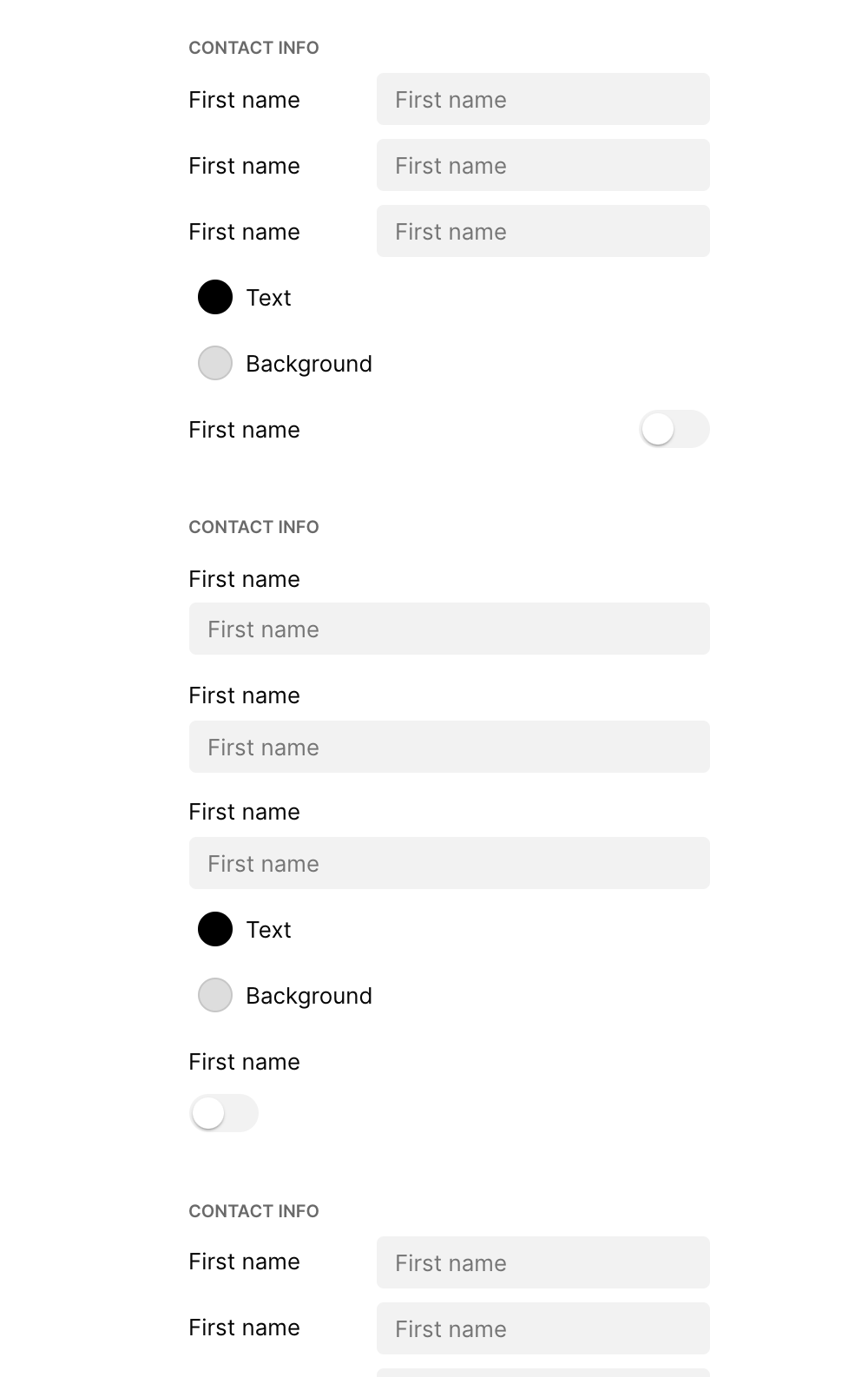Select the Background radio button in first section
The height and width of the screenshot is (1377, 868).
(214, 363)
